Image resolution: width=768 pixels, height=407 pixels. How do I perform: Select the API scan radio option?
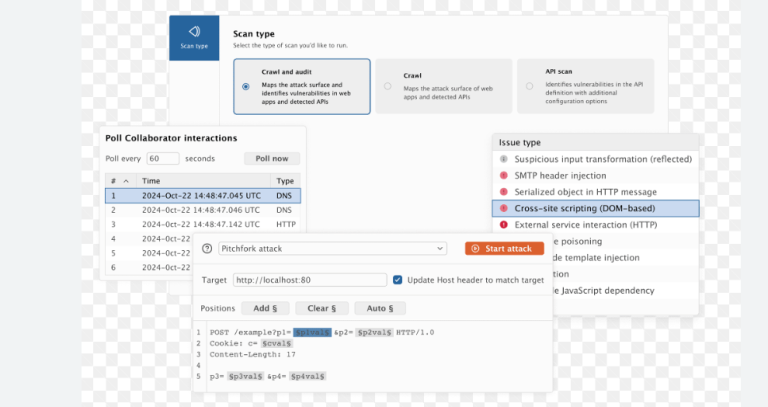pos(529,86)
